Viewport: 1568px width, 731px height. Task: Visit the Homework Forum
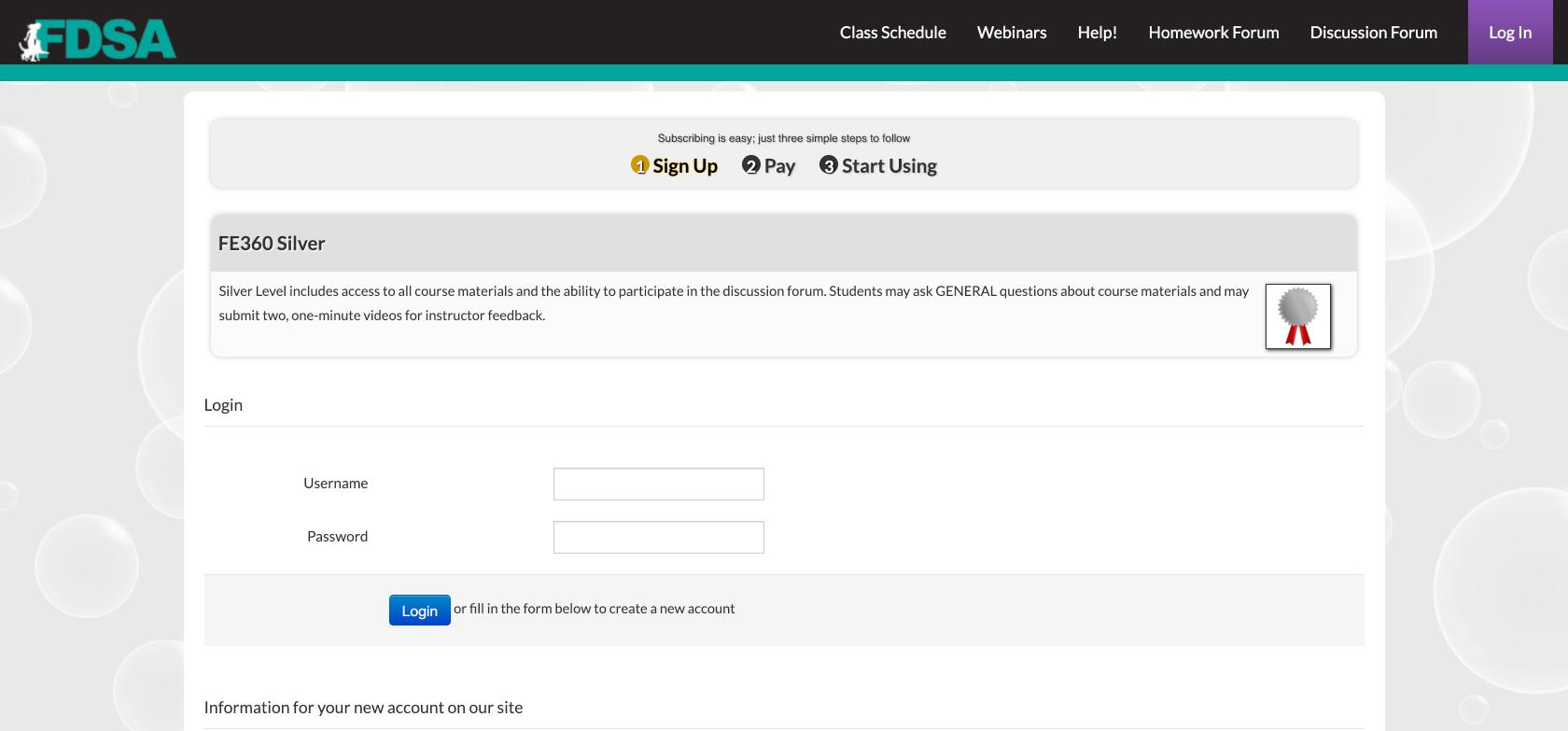click(x=1213, y=33)
